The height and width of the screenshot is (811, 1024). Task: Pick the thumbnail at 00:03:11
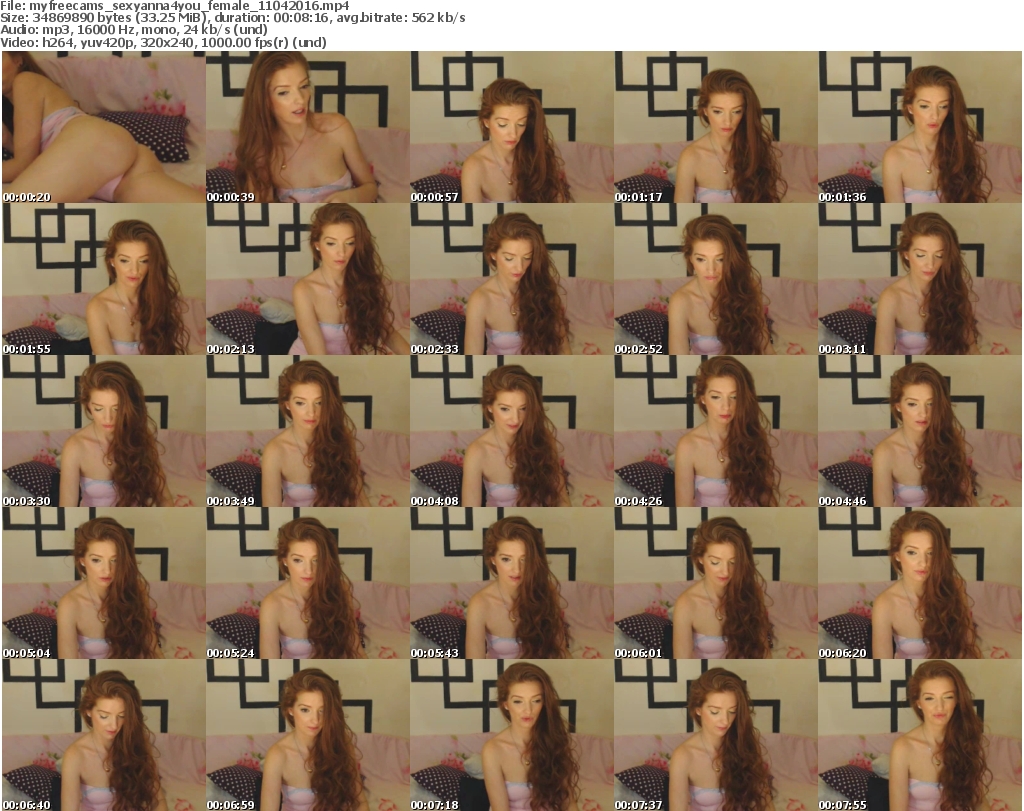tap(920, 279)
